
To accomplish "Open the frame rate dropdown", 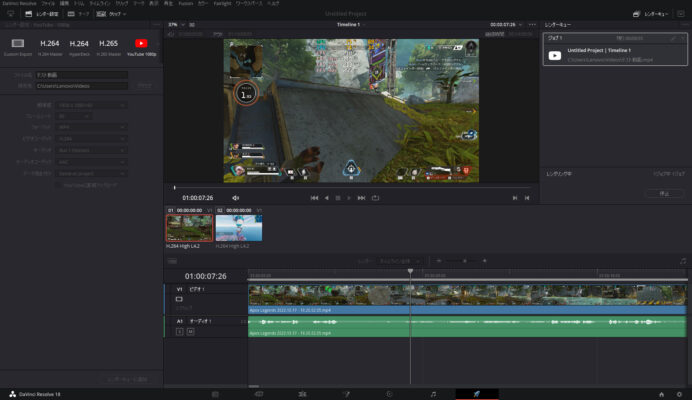I will [74, 116].
